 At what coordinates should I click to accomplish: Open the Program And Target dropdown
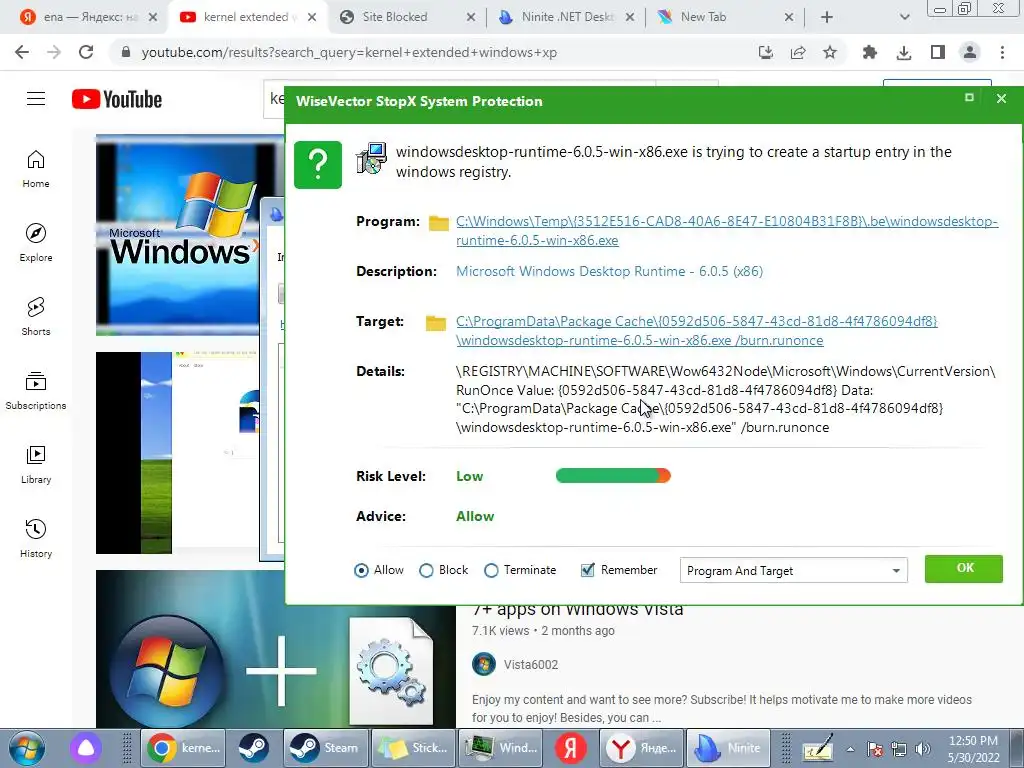pyautogui.click(x=793, y=570)
